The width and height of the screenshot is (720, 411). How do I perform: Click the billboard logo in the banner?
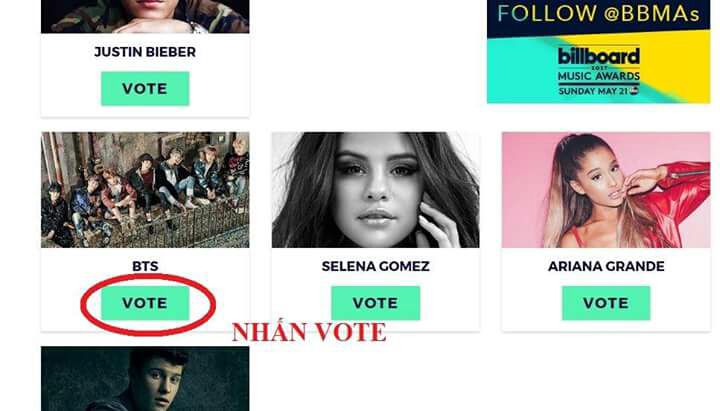tap(599, 56)
